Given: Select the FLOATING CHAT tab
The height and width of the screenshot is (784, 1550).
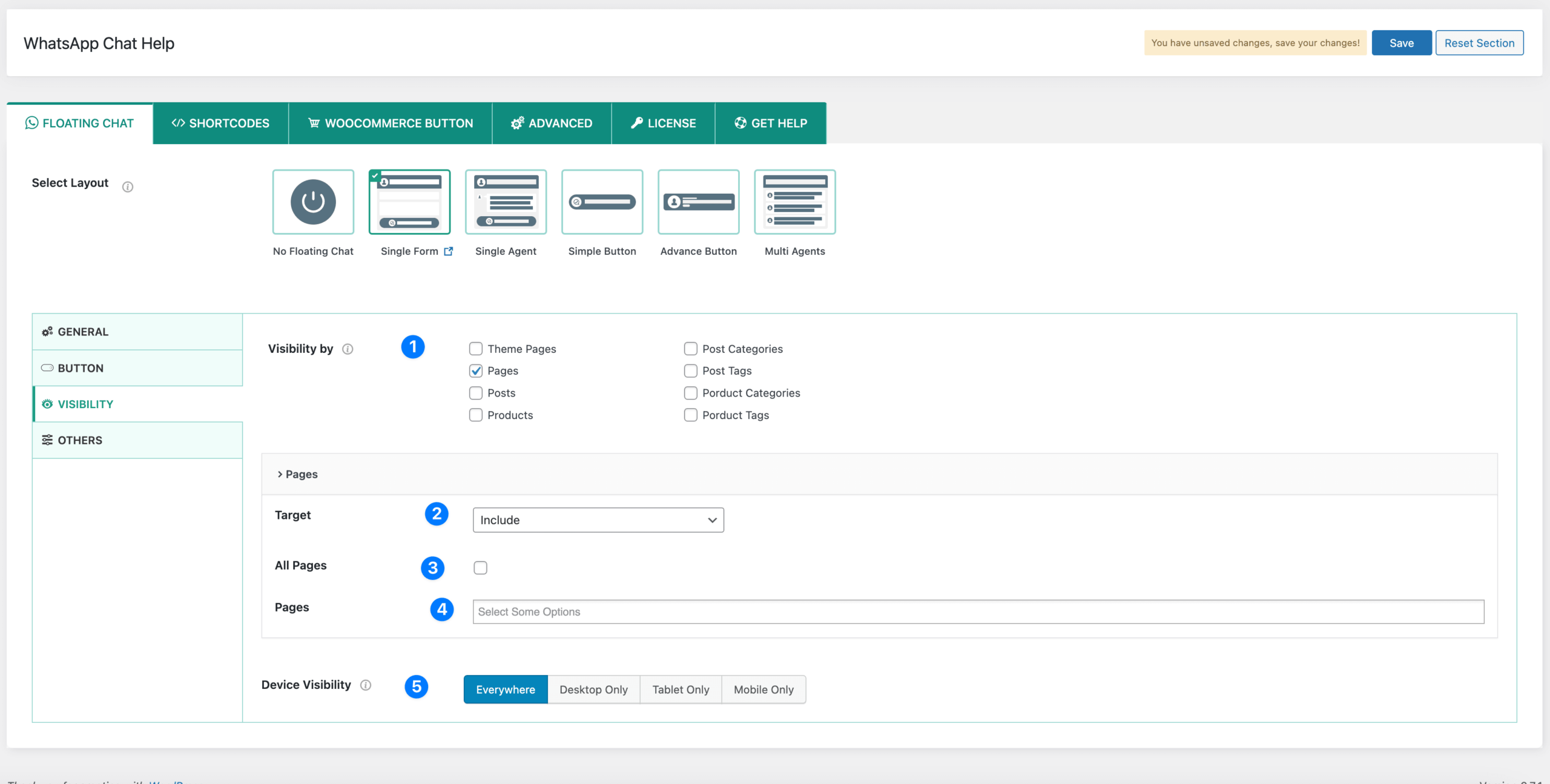Looking at the screenshot, I should 79,123.
